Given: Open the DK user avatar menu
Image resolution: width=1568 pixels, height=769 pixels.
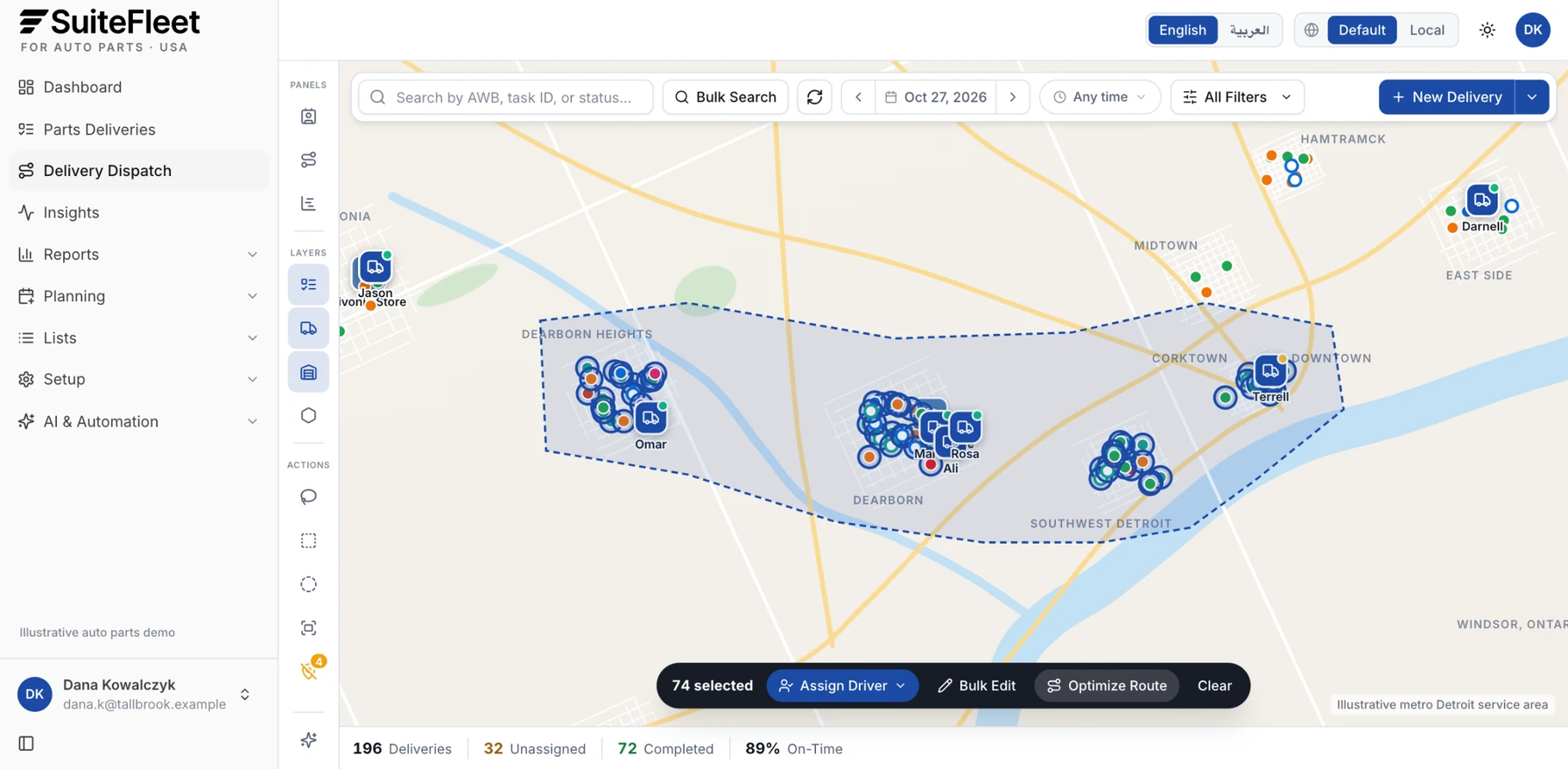Looking at the screenshot, I should pos(1533,30).
